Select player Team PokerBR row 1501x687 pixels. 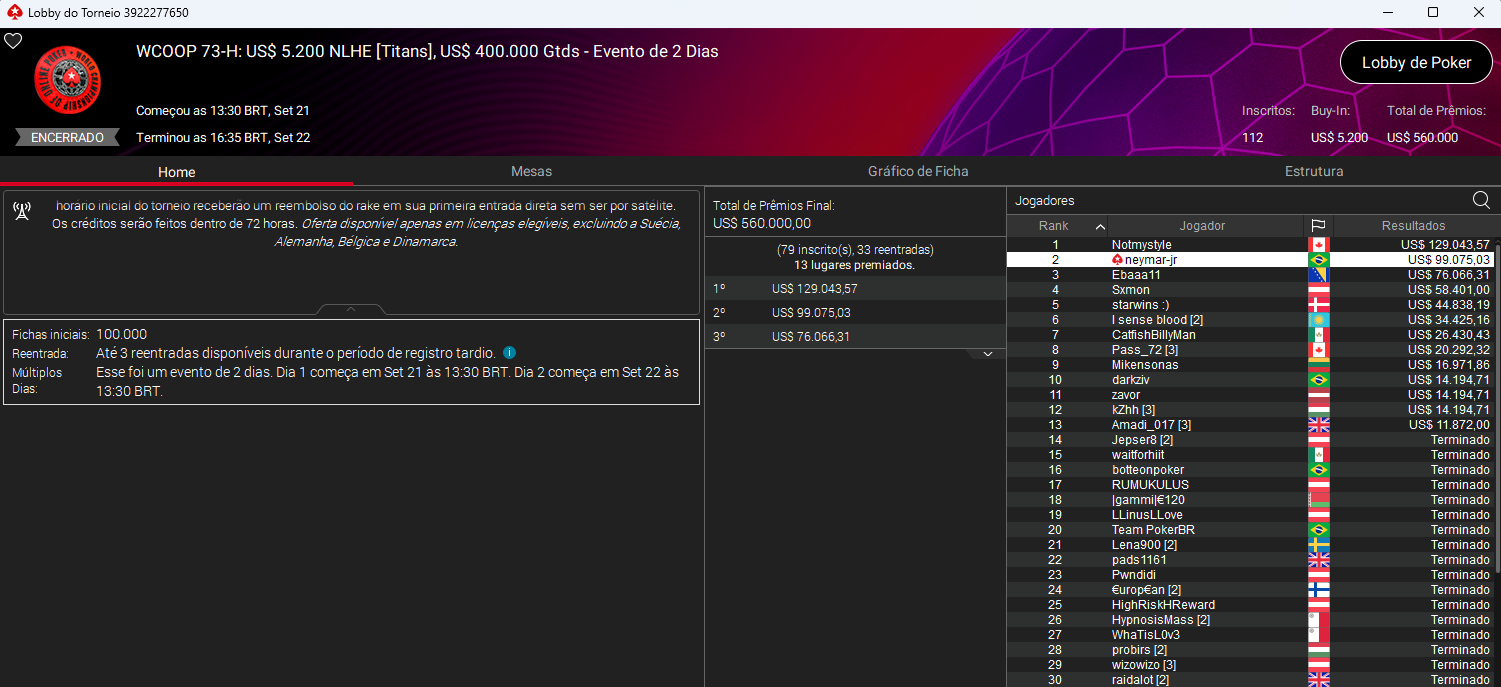1250,530
